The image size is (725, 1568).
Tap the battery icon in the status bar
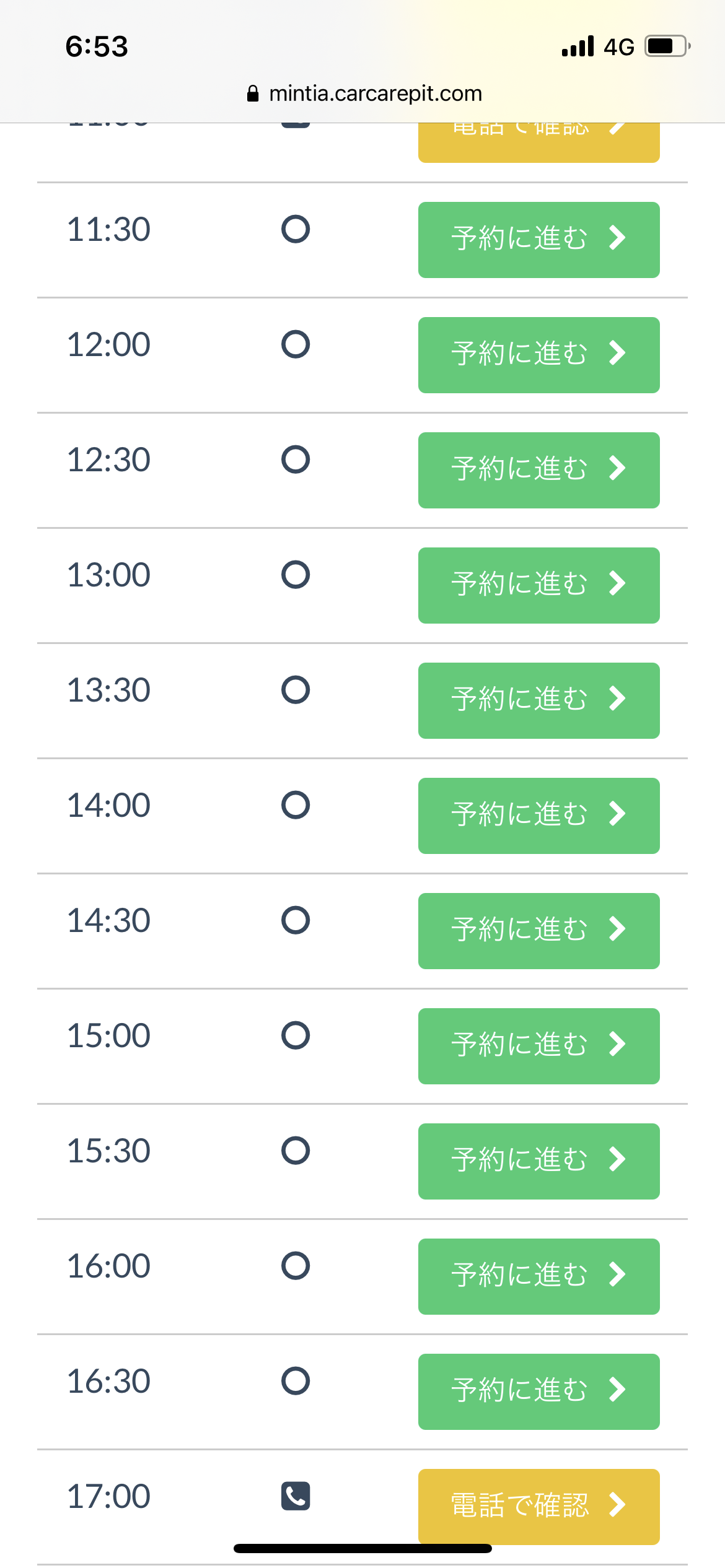pyautogui.click(x=667, y=46)
